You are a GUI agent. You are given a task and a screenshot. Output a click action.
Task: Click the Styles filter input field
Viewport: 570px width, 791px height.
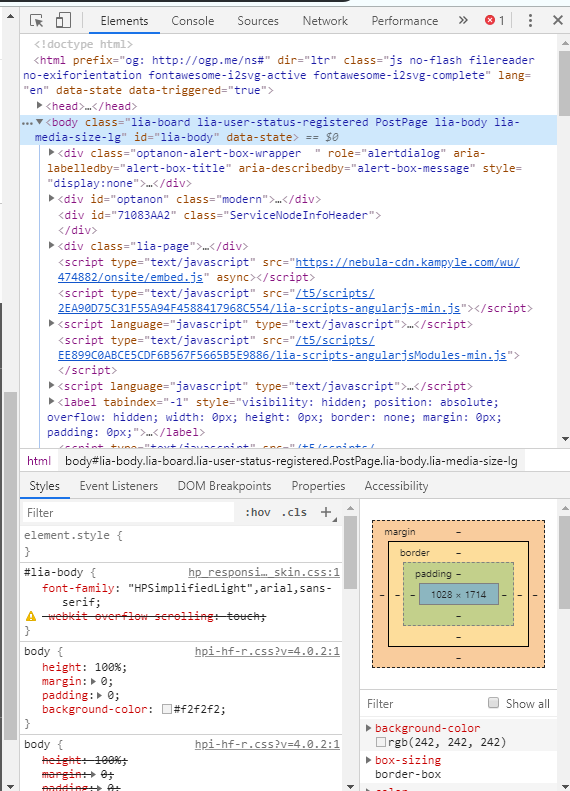[129, 513]
